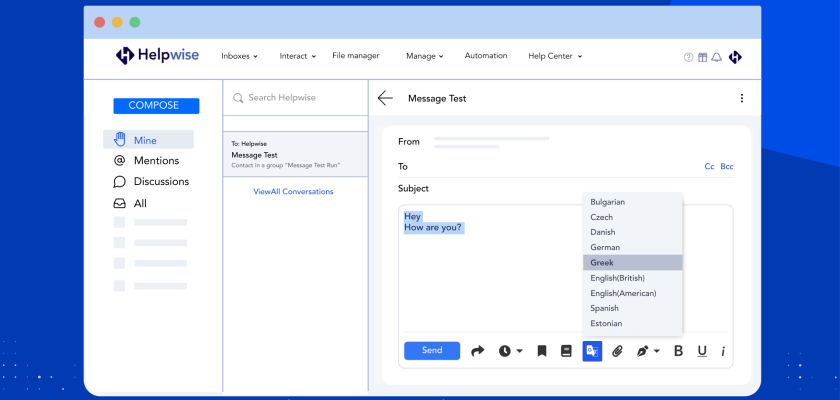The height and width of the screenshot is (400, 840).
Task: Click the attachment paperclip icon
Action: 617,351
